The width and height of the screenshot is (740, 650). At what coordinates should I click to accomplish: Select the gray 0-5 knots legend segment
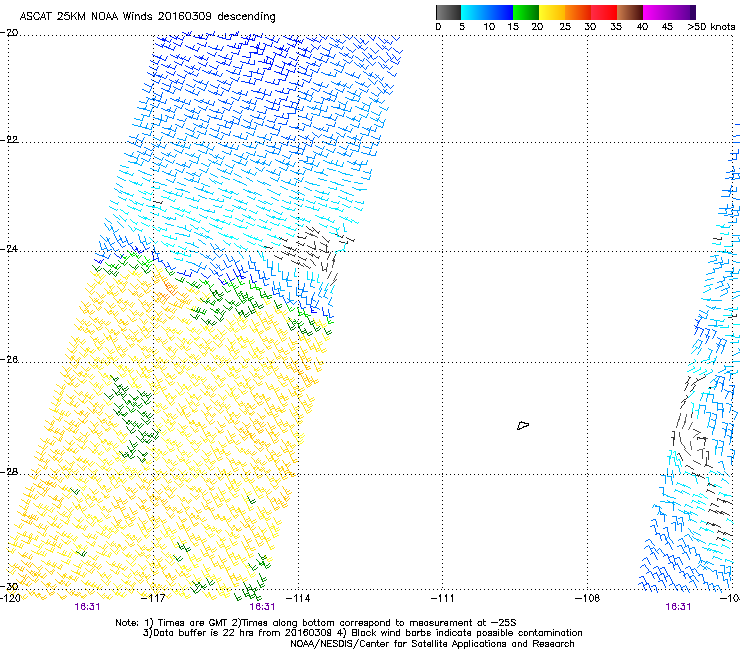pyautogui.click(x=448, y=12)
